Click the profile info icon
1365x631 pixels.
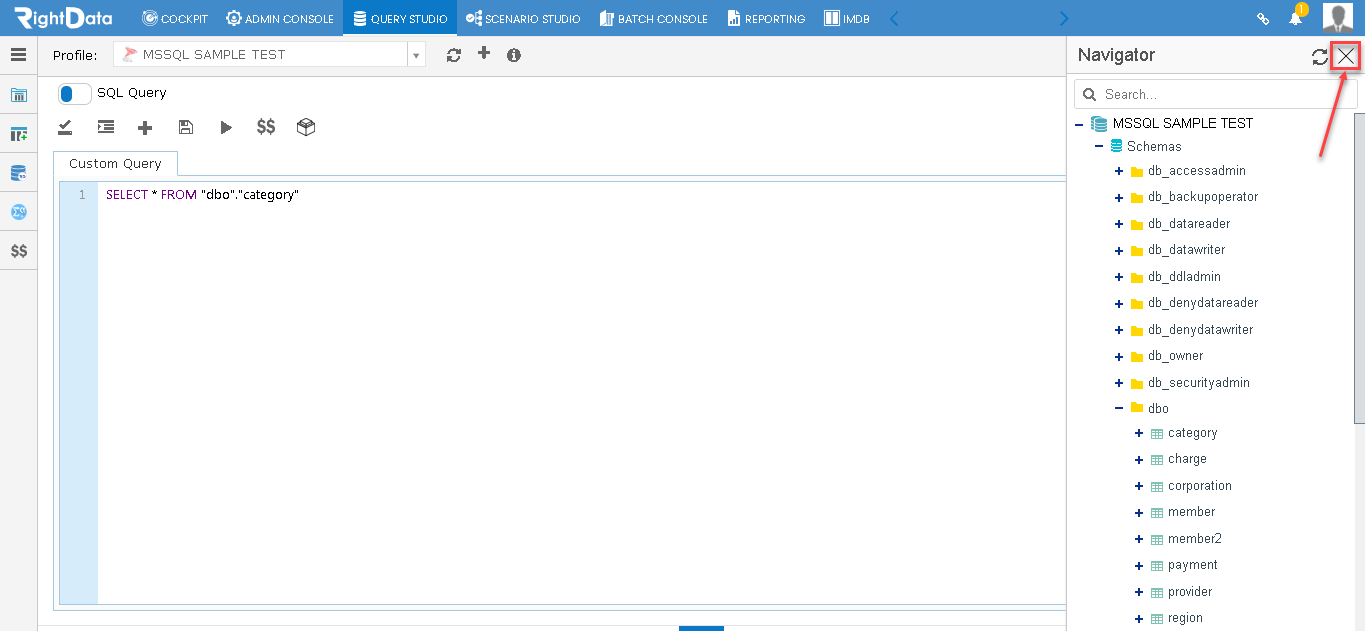point(514,55)
